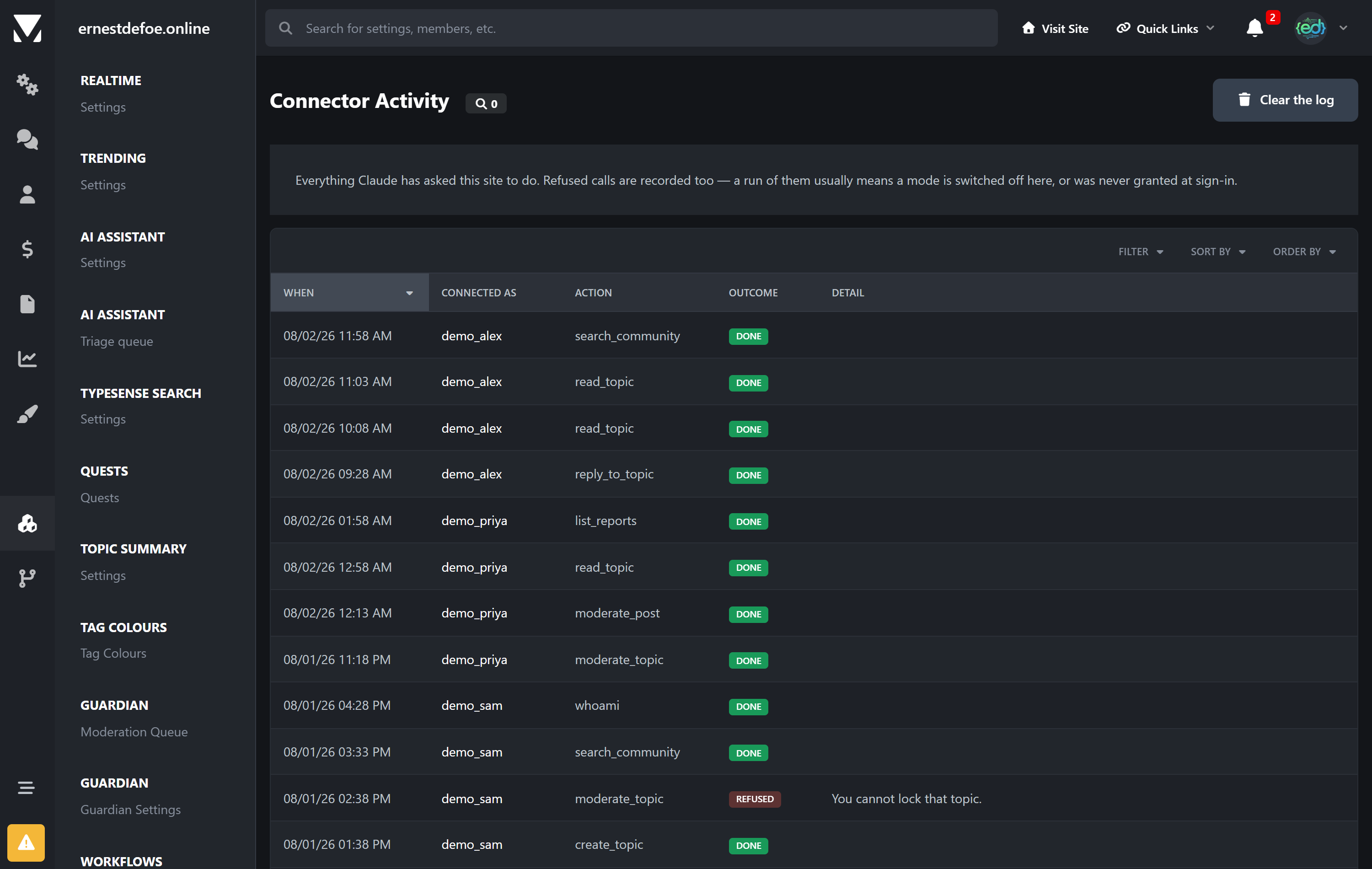
Task: Open Guardian Moderation Queue menu item
Action: pyautogui.click(x=134, y=731)
